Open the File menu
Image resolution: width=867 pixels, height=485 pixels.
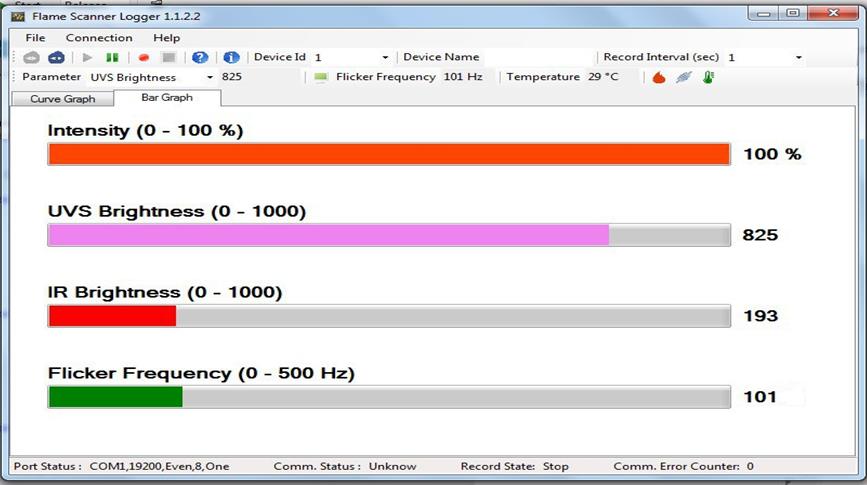pos(36,38)
